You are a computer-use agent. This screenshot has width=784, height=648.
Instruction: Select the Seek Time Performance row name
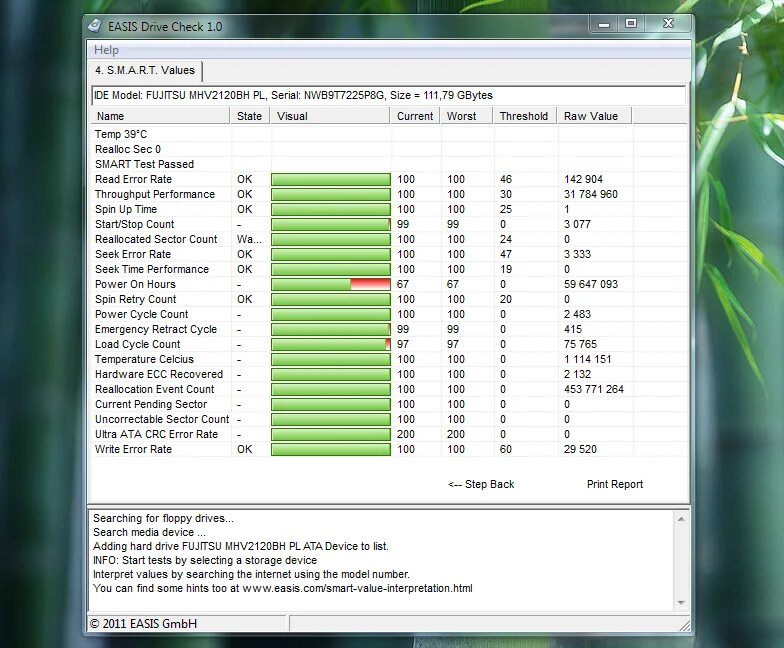152,269
